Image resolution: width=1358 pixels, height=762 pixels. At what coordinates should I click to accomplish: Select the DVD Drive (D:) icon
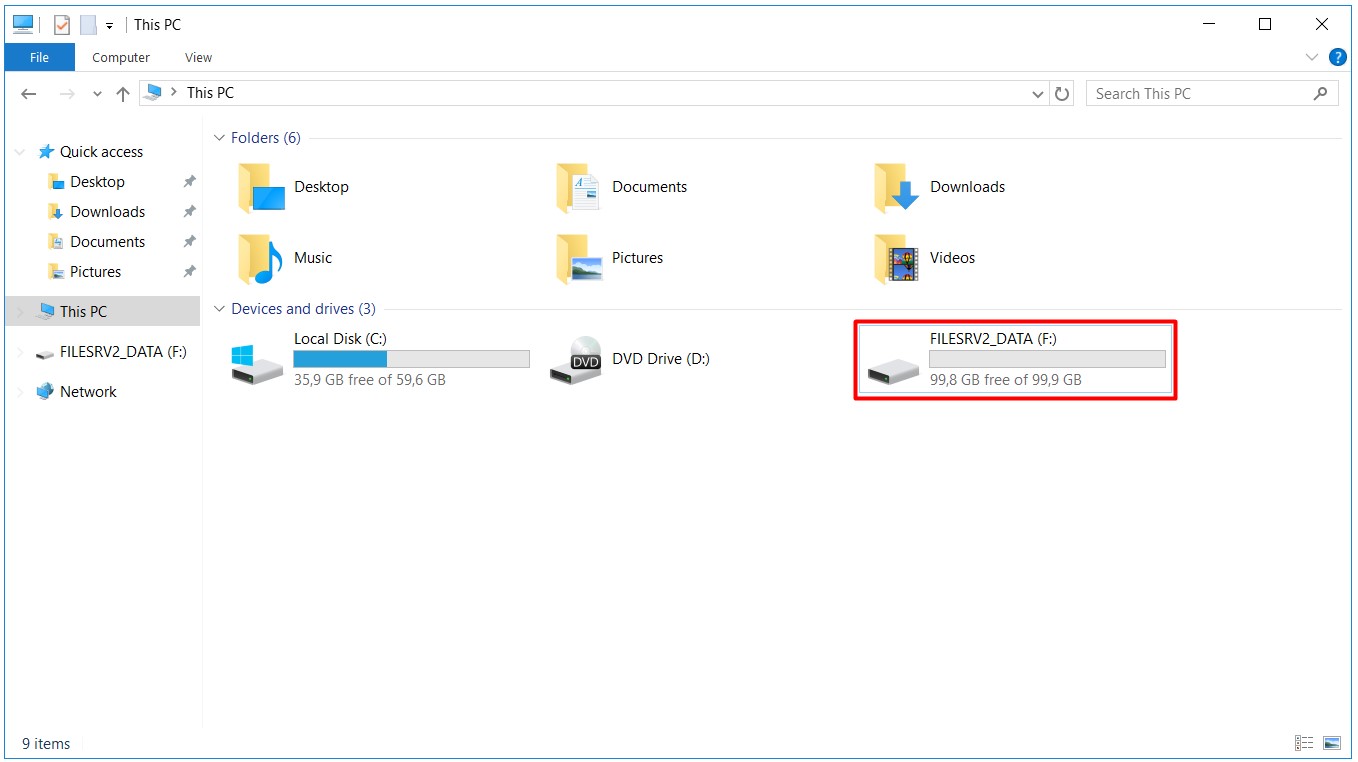[x=576, y=360]
